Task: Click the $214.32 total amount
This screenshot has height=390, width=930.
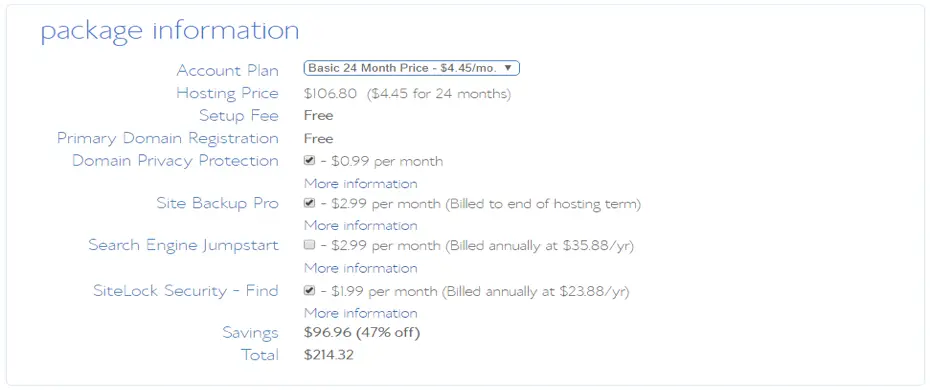Action: [329, 355]
